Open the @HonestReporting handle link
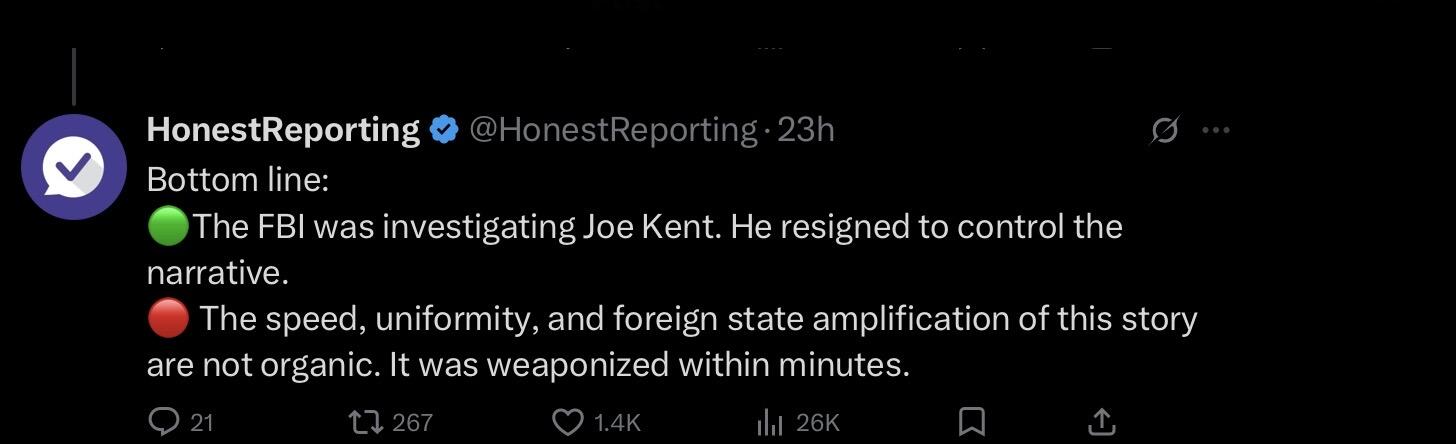Viewport: 1456px width, 444px height. click(x=613, y=130)
